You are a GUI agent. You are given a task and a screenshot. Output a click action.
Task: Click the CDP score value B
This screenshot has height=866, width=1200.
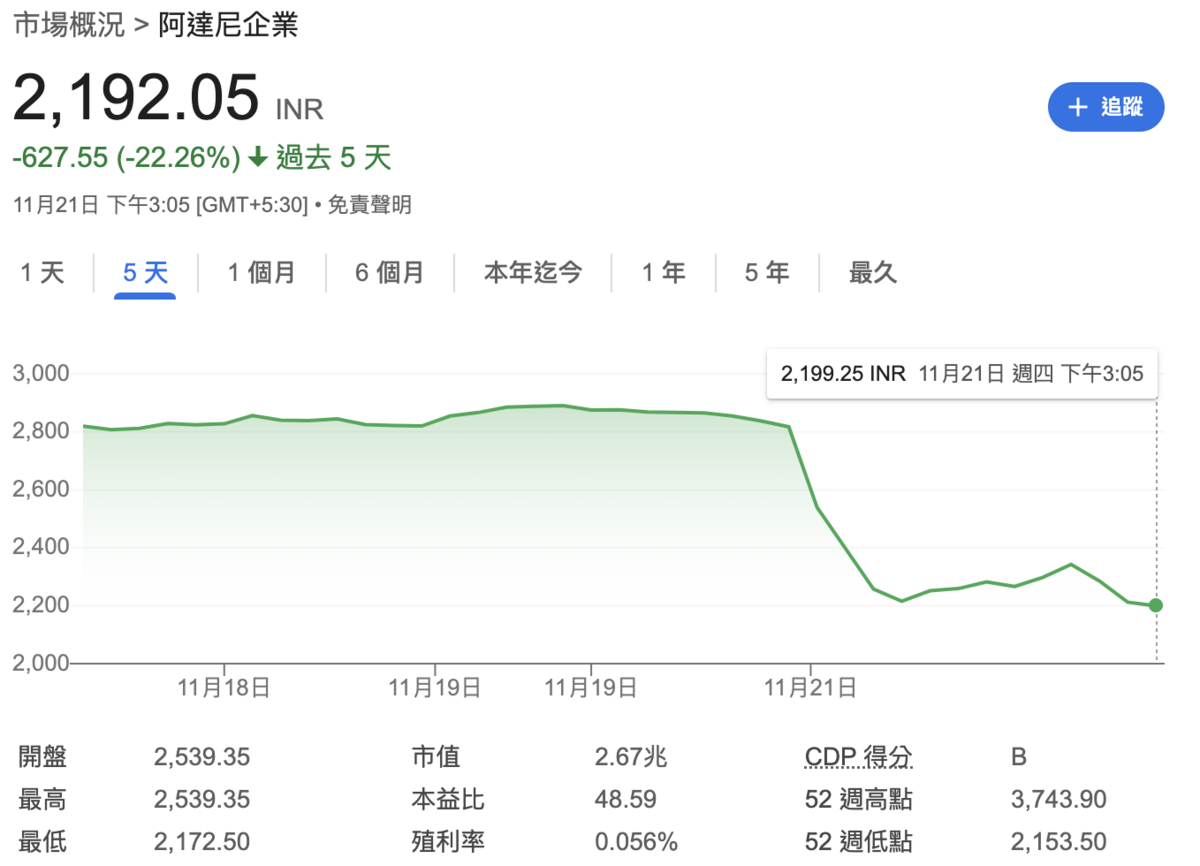[x=1019, y=757]
